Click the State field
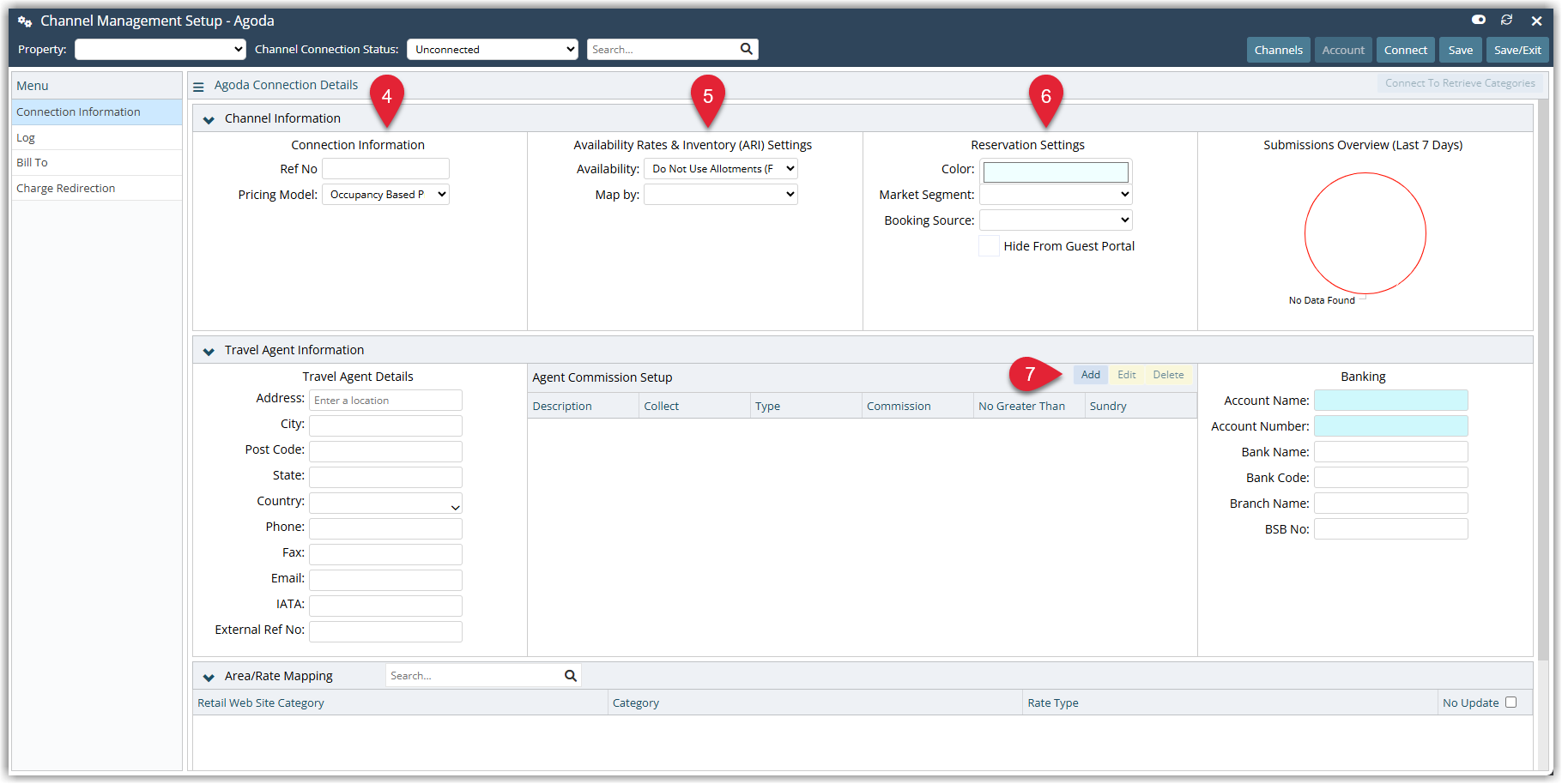 [385, 478]
